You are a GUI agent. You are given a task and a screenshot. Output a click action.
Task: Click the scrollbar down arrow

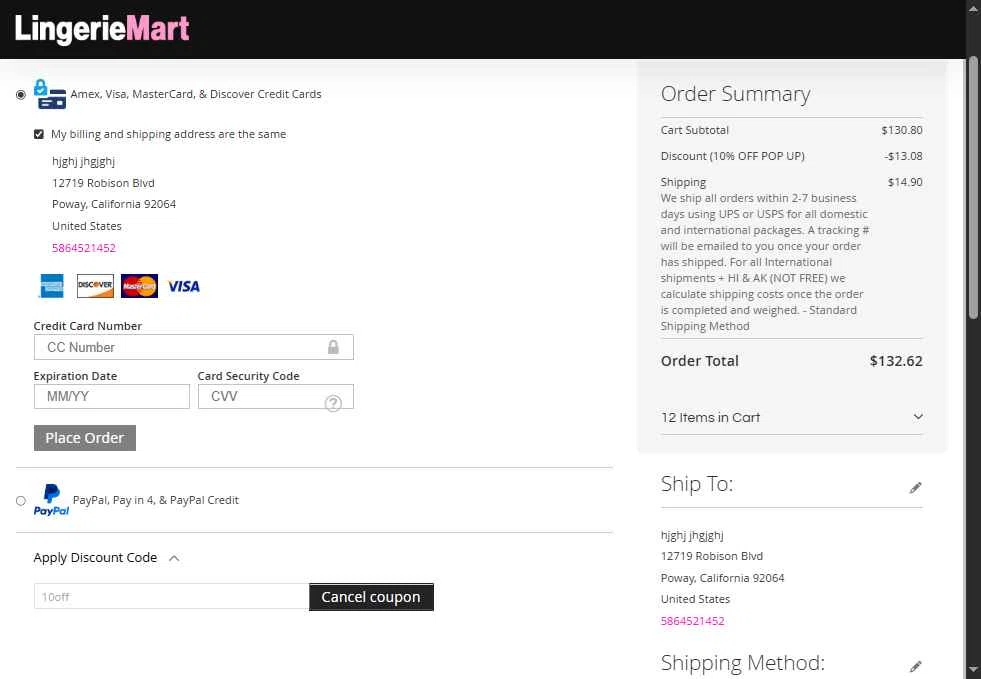point(973,671)
